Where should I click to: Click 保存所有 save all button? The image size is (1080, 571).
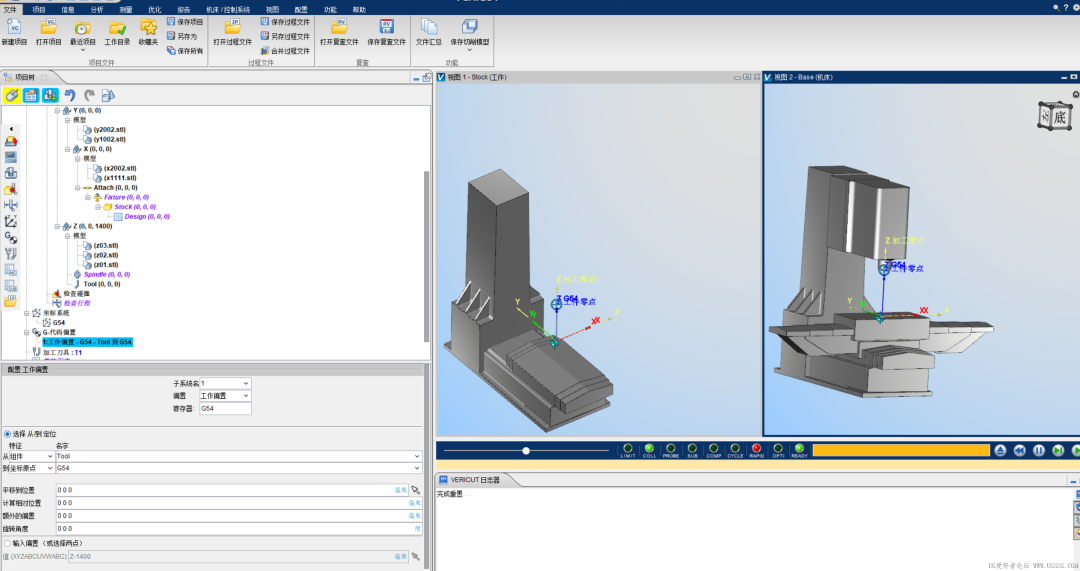coord(185,51)
